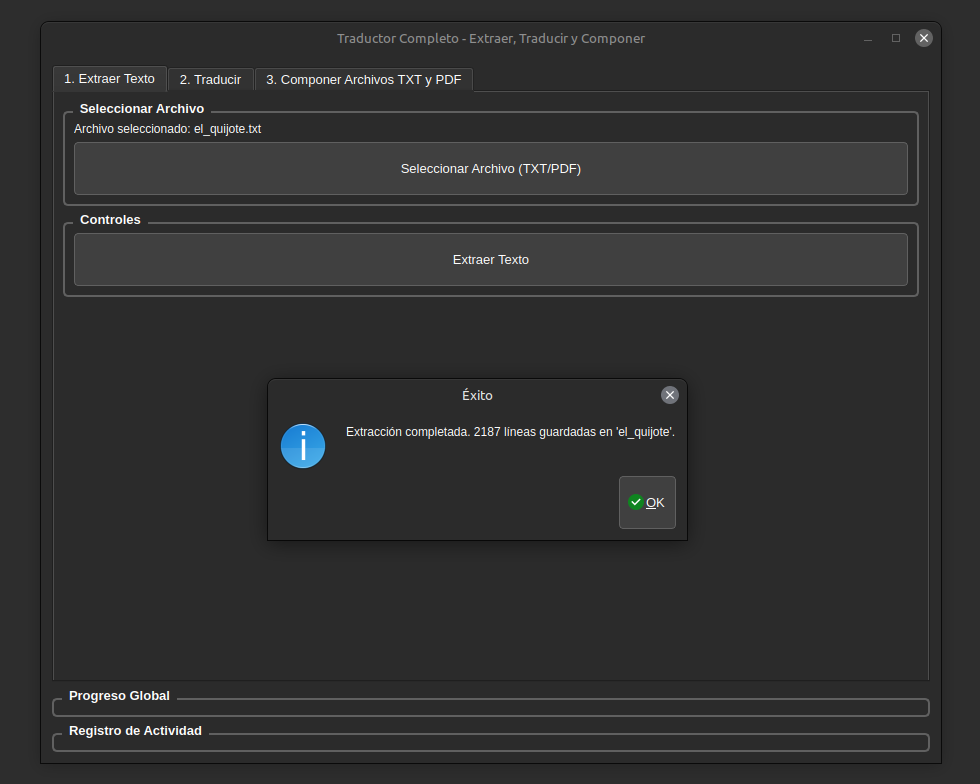Click the Registro de Actividad log area

[x=490, y=743]
